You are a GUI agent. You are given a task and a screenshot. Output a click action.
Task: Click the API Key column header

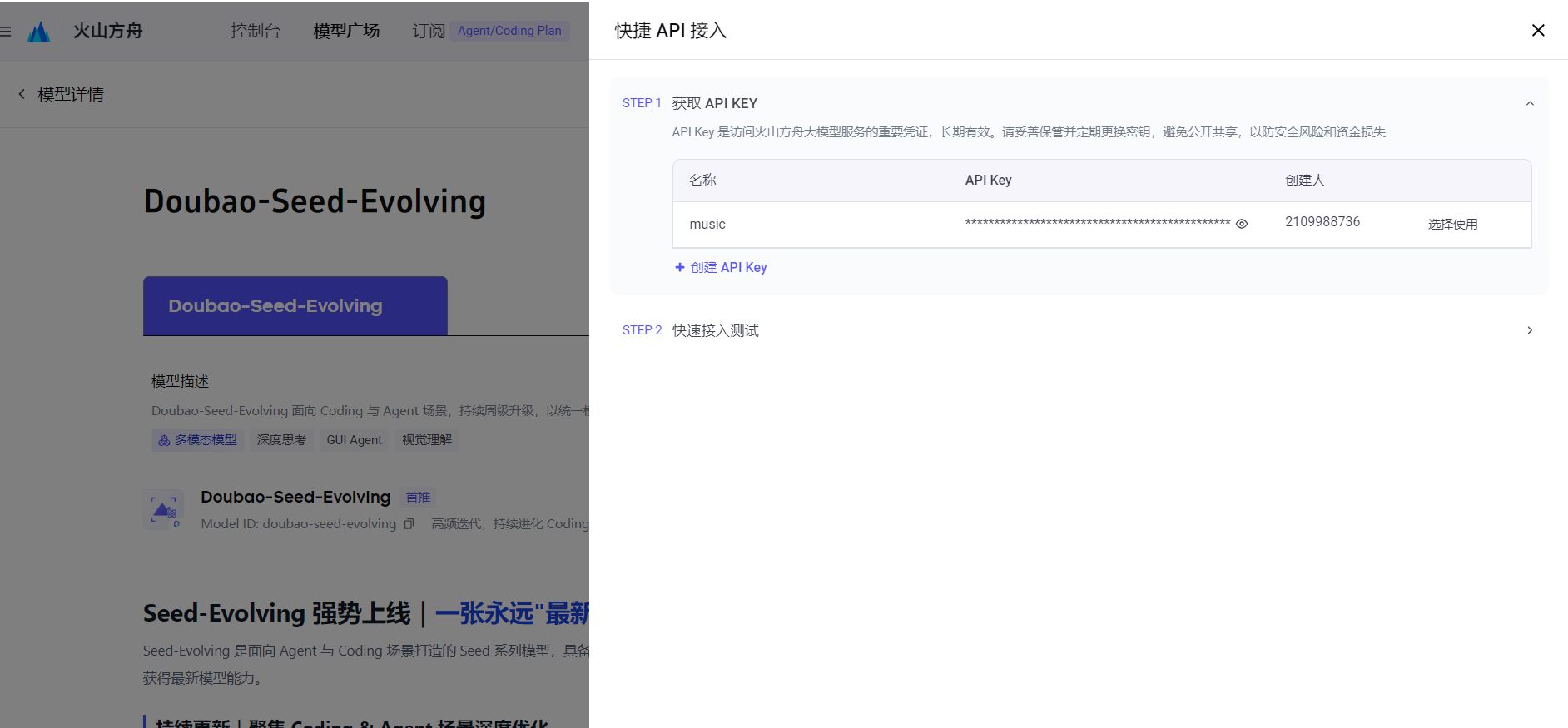click(989, 181)
